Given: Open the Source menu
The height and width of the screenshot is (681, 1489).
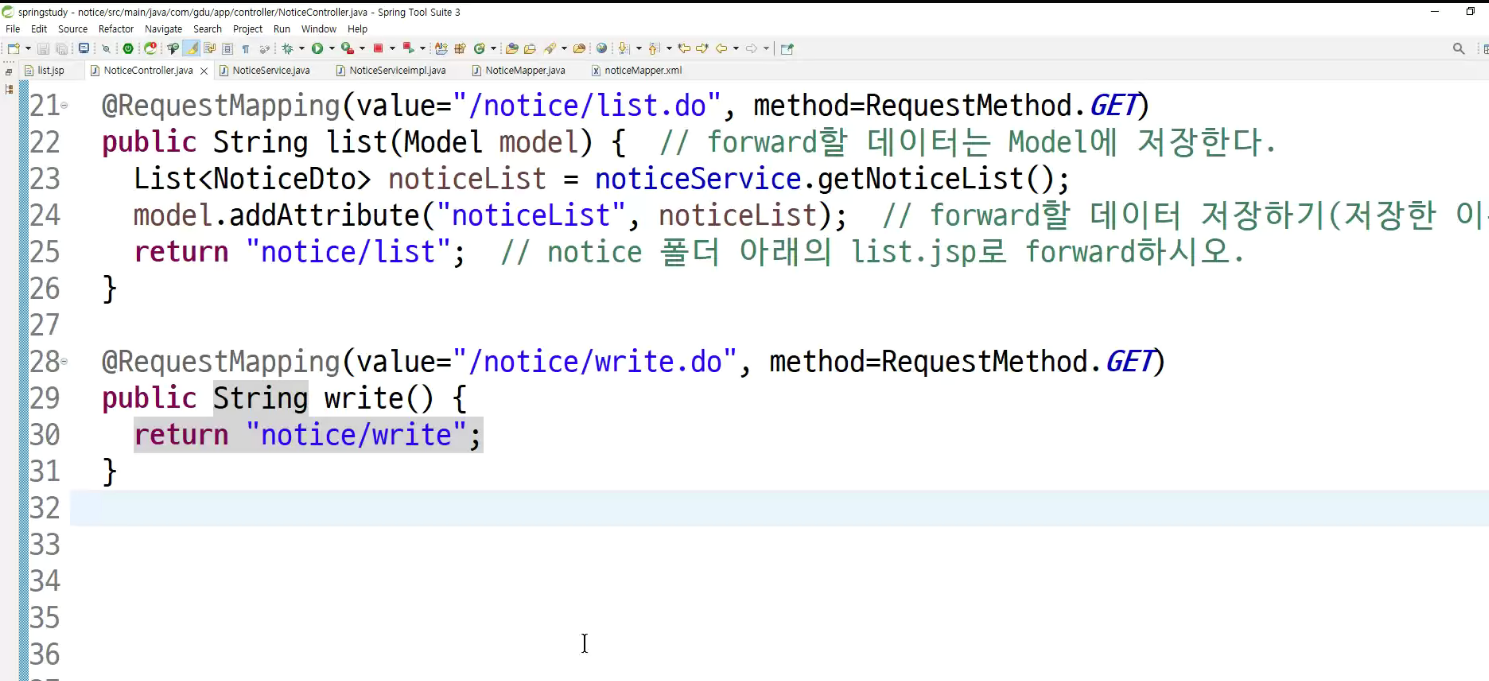Looking at the screenshot, I should pyautogui.click(x=73, y=29).
